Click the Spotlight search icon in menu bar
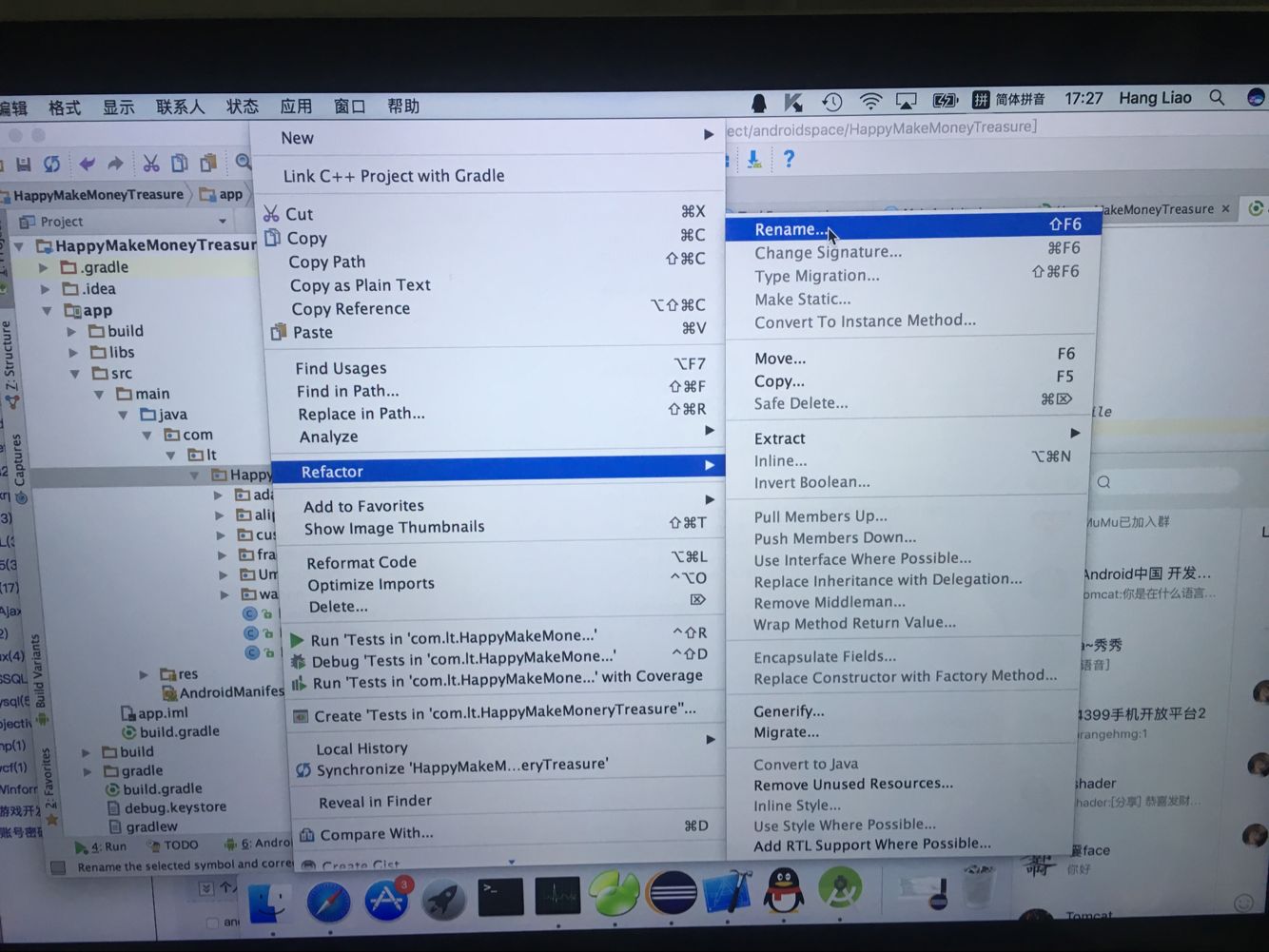 1217,97
